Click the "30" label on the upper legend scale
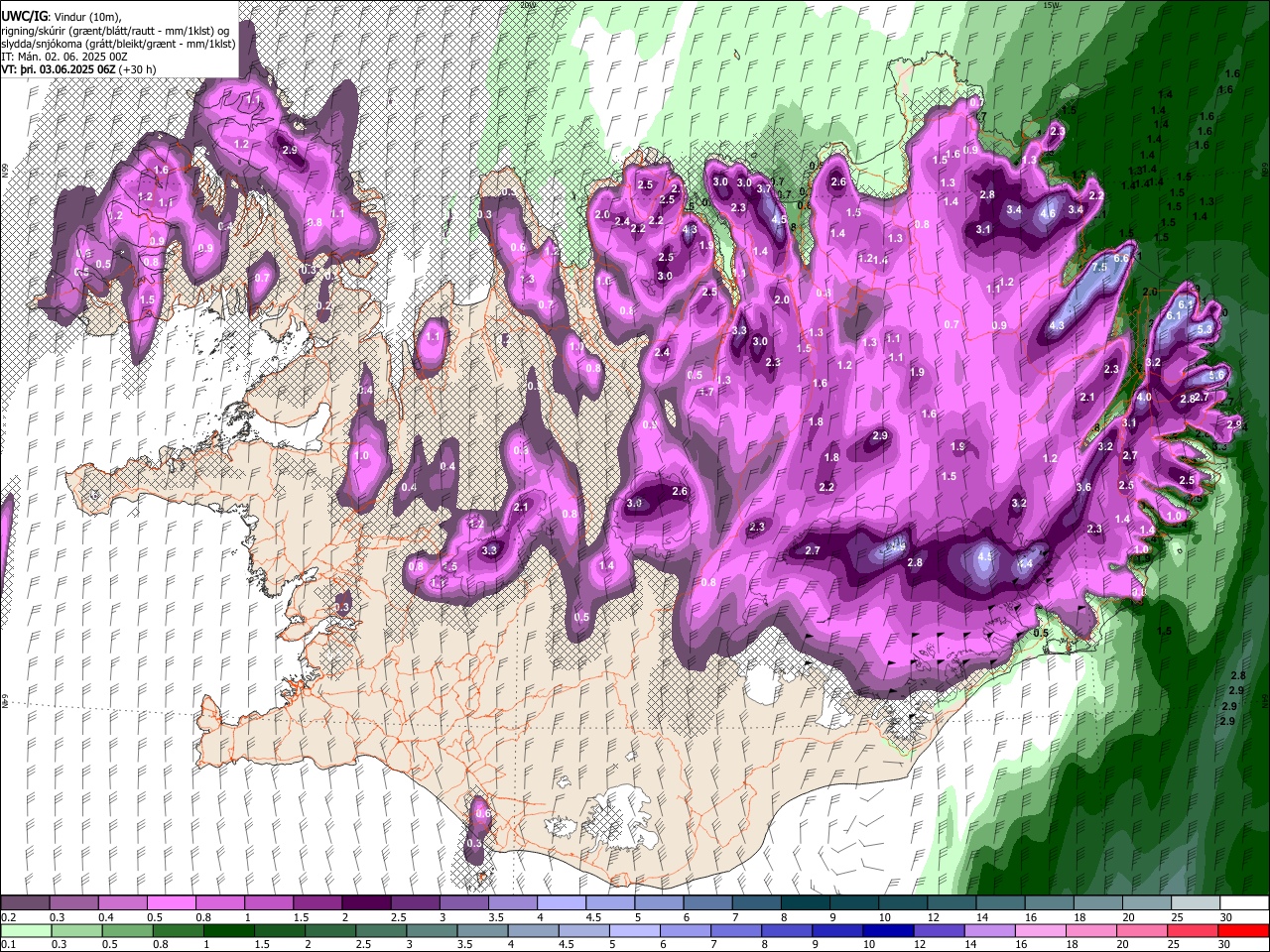Image resolution: width=1270 pixels, height=952 pixels. point(1226,917)
